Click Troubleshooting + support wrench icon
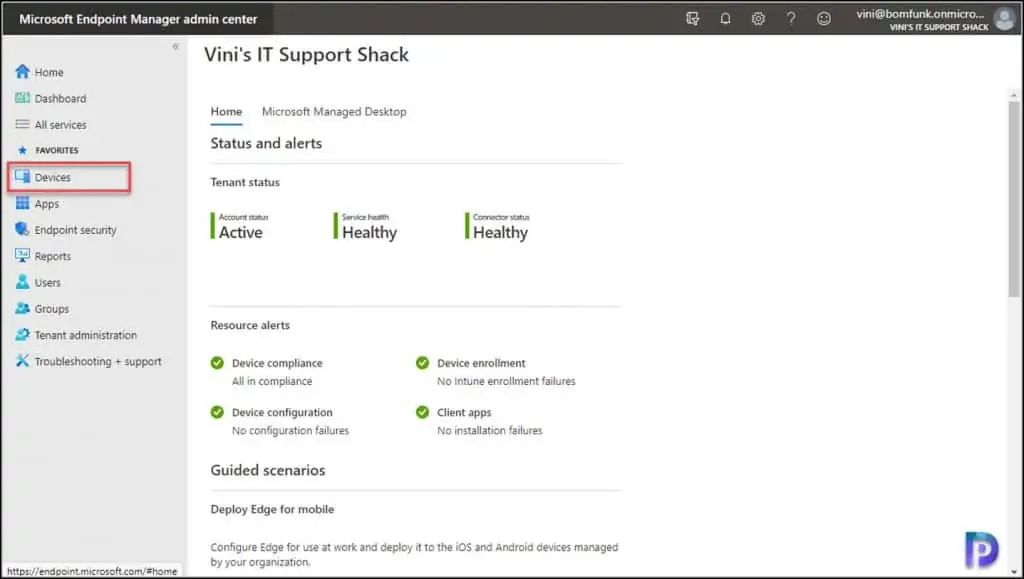 point(22,360)
